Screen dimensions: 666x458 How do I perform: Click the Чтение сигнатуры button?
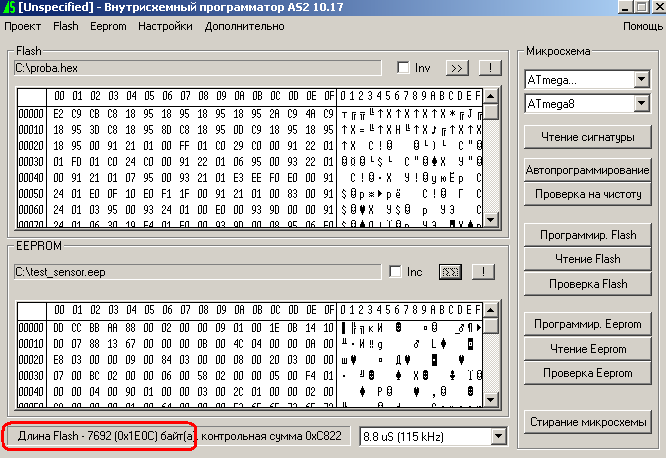coord(587,136)
